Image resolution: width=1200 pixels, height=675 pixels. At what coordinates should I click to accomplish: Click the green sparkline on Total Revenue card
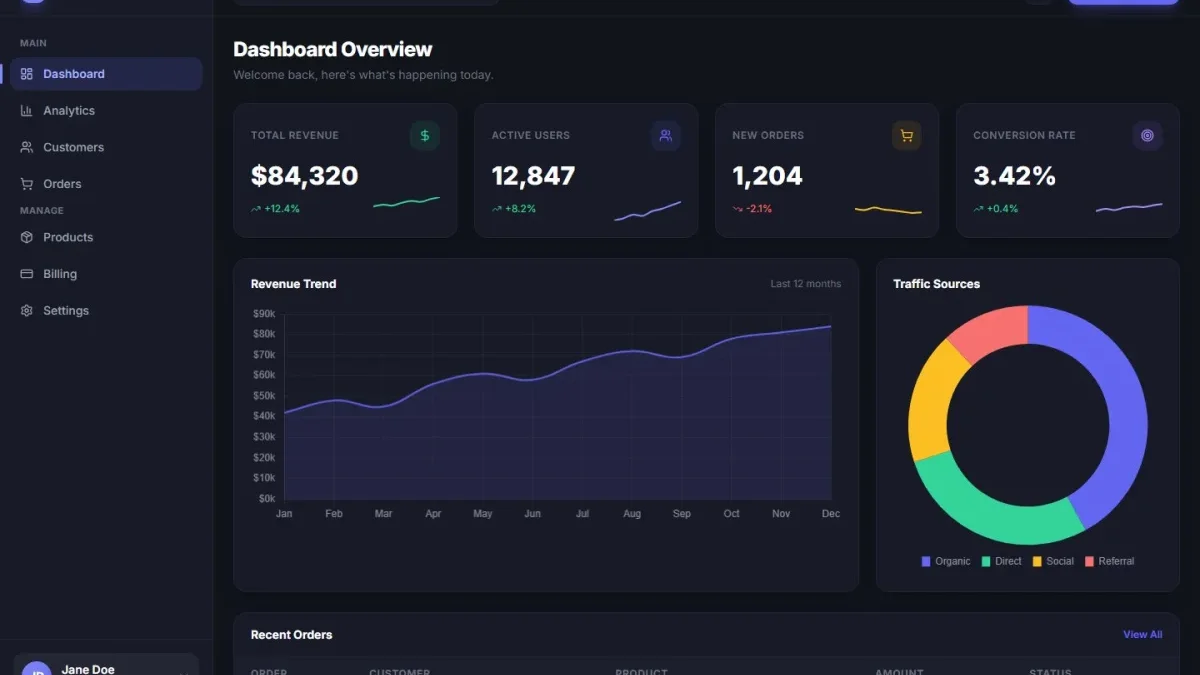(406, 203)
